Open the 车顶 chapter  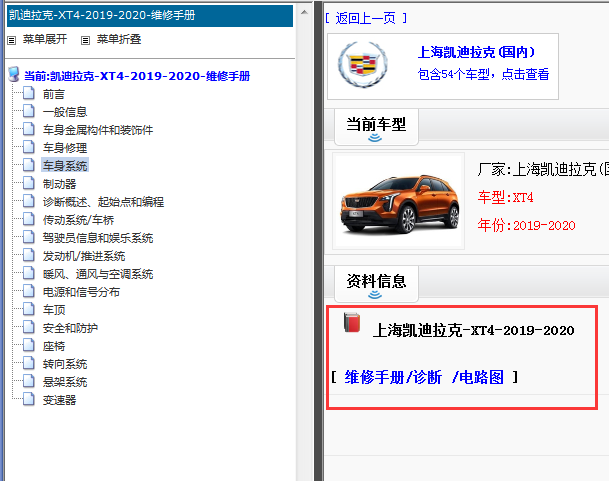coord(54,310)
